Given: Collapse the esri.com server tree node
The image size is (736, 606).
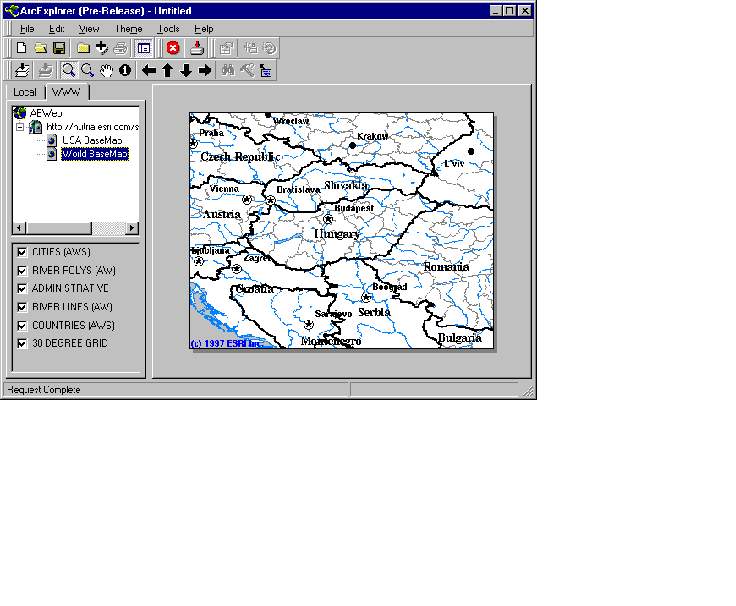Looking at the screenshot, I should pyautogui.click(x=19, y=127).
